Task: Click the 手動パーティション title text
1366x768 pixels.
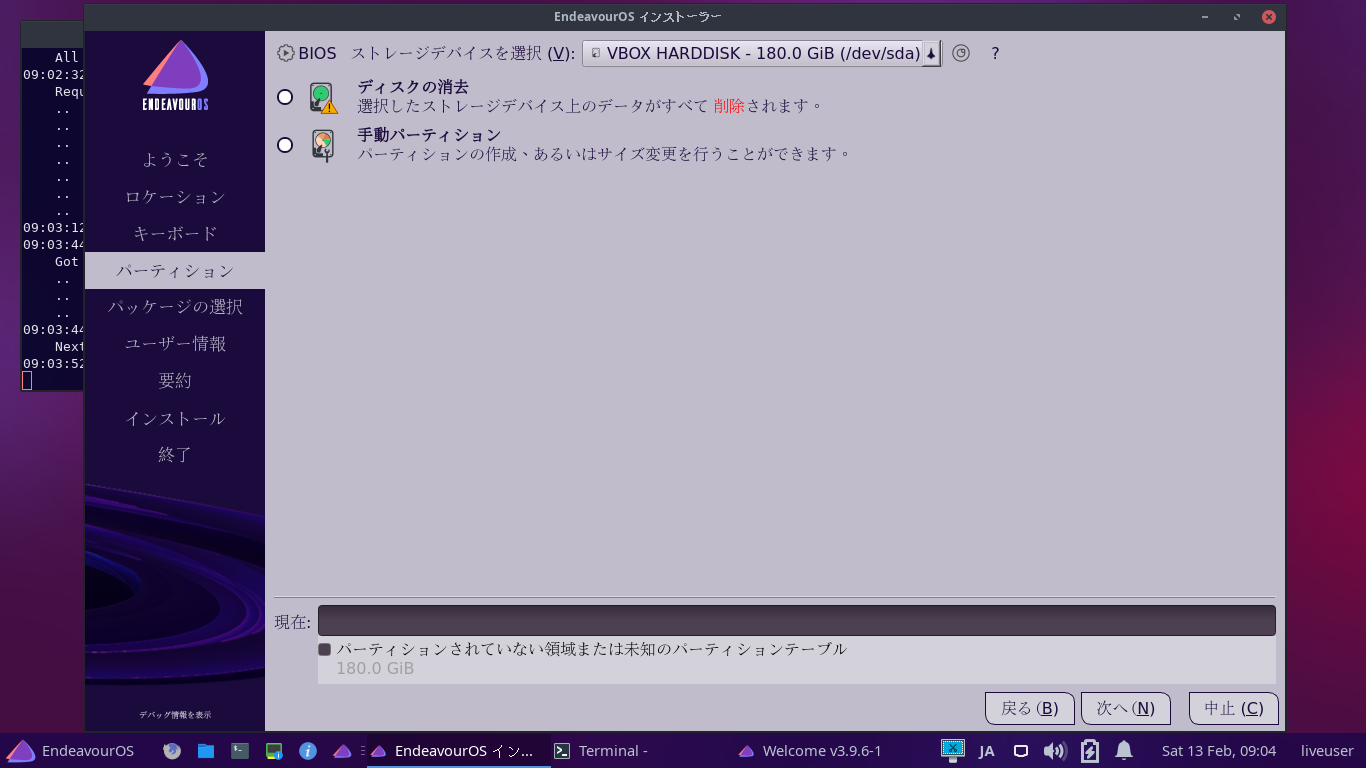Action: [x=429, y=135]
